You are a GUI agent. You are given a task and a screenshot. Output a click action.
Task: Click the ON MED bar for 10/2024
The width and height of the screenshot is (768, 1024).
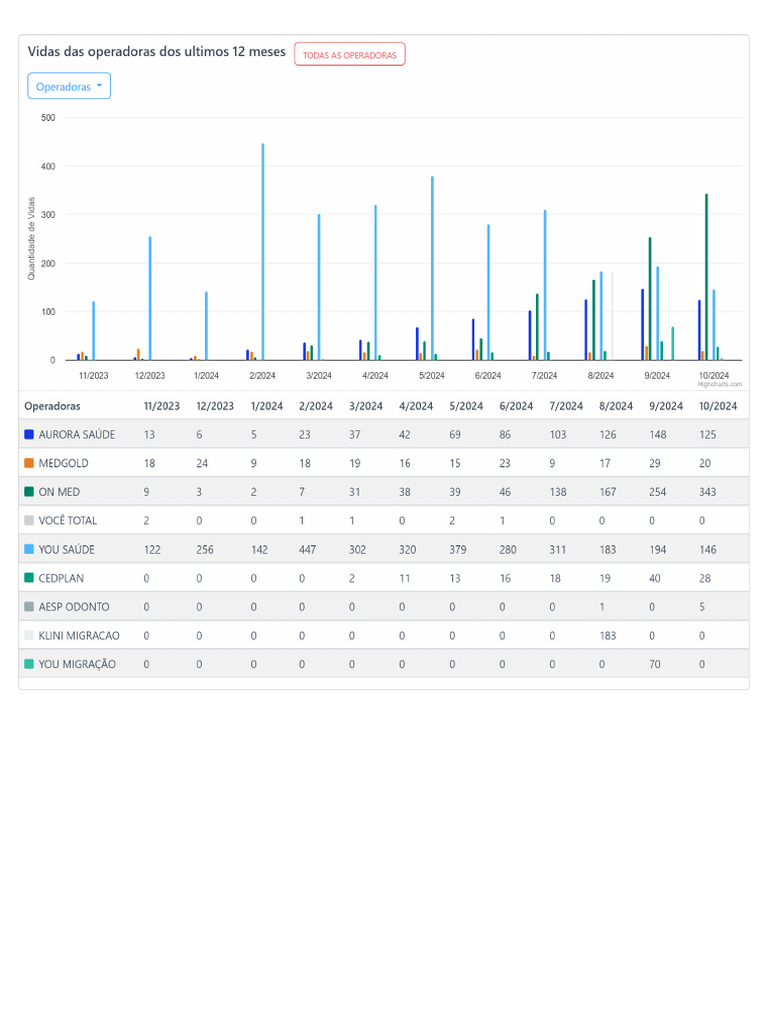tap(707, 277)
